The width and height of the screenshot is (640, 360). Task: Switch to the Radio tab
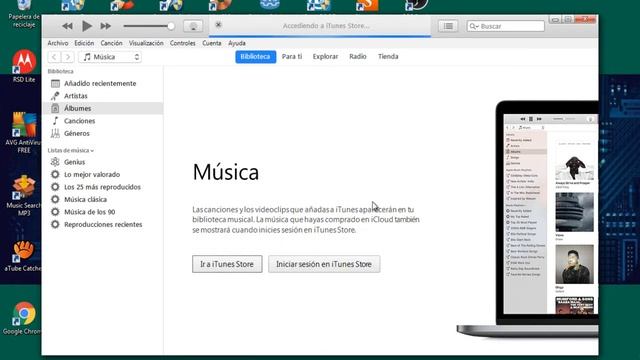point(358,57)
